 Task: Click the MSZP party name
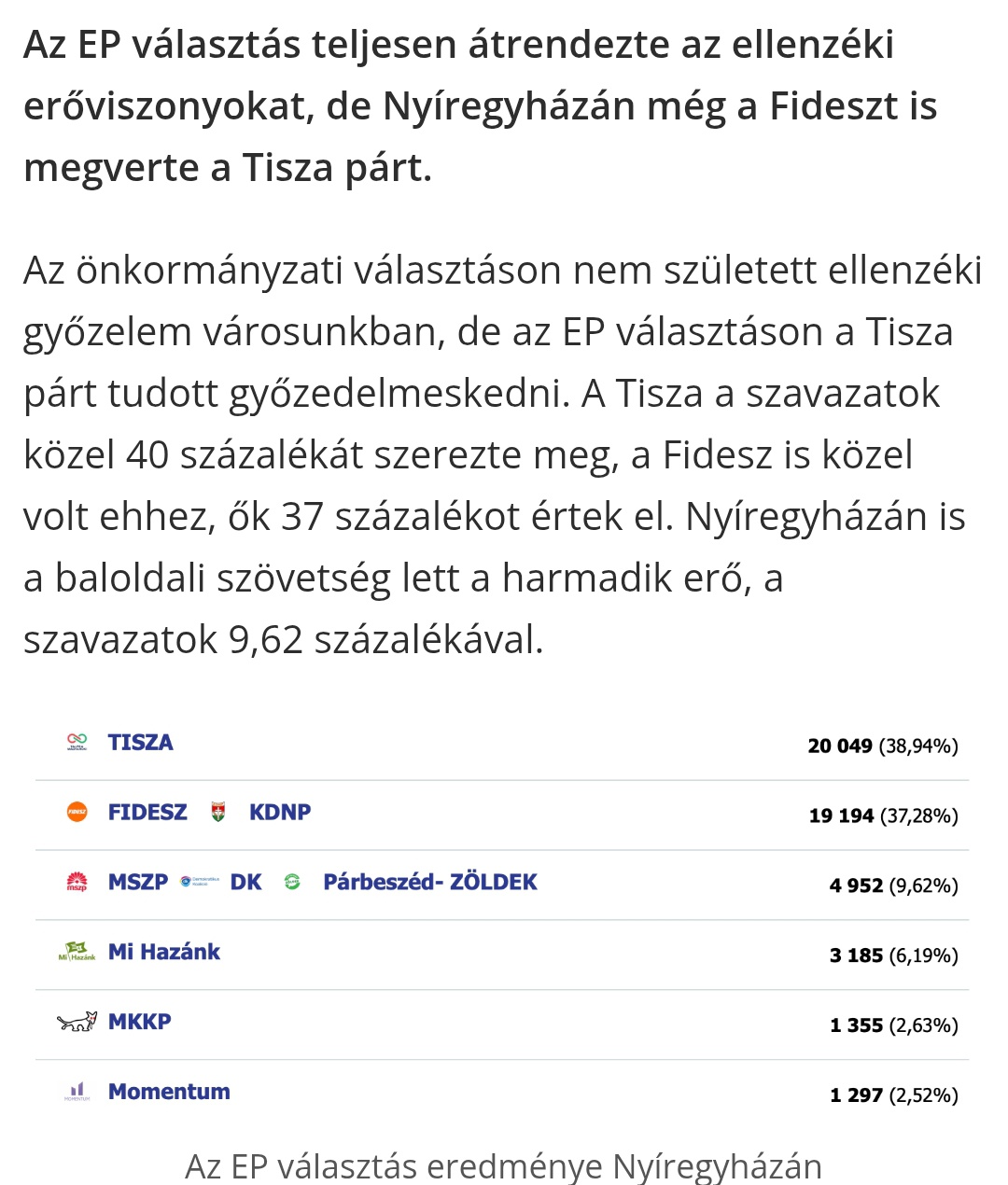pyautogui.click(x=138, y=883)
